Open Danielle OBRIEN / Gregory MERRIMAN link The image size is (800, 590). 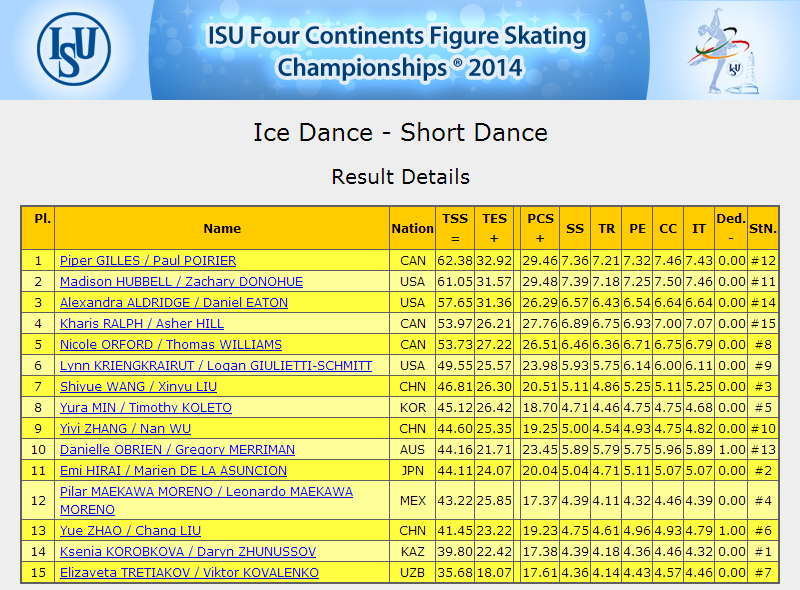point(178,449)
